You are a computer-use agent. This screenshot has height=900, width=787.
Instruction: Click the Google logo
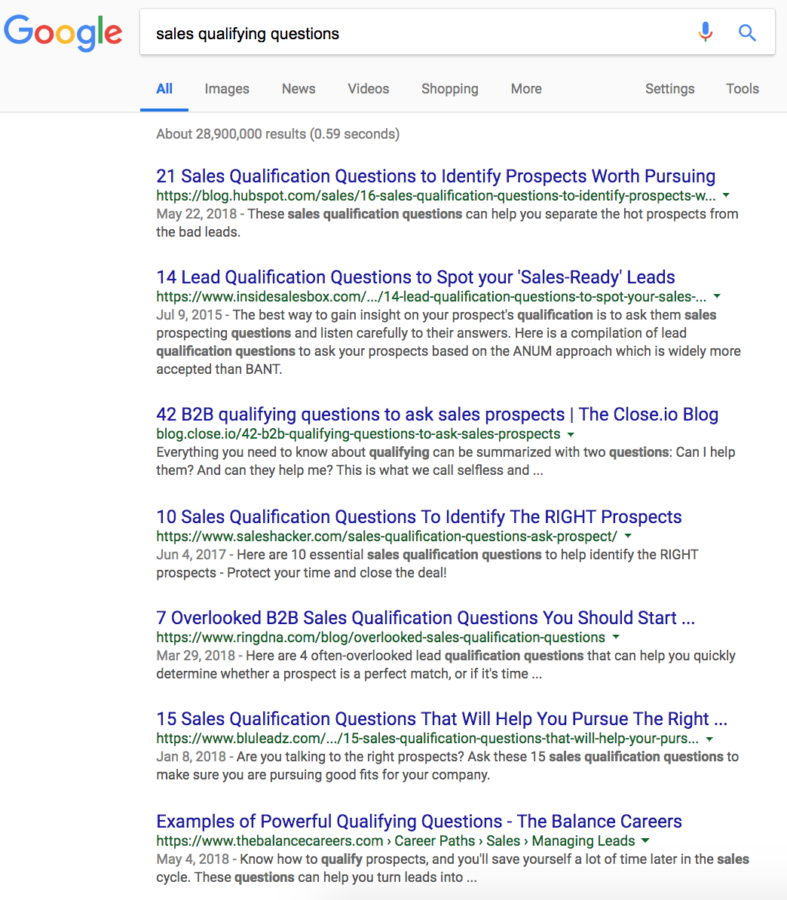click(63, 33)
